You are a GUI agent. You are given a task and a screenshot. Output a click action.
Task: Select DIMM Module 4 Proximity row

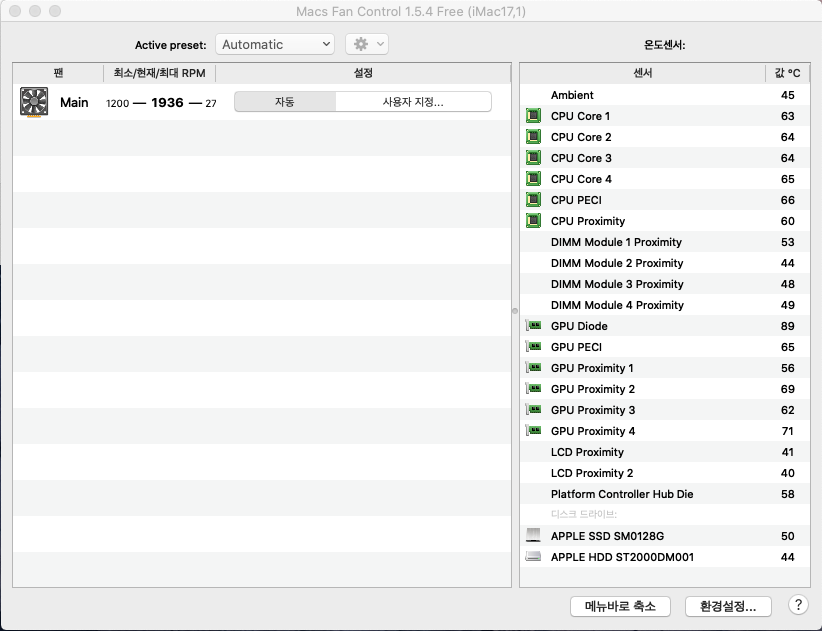pyautogui.click(x=665, y=304)
